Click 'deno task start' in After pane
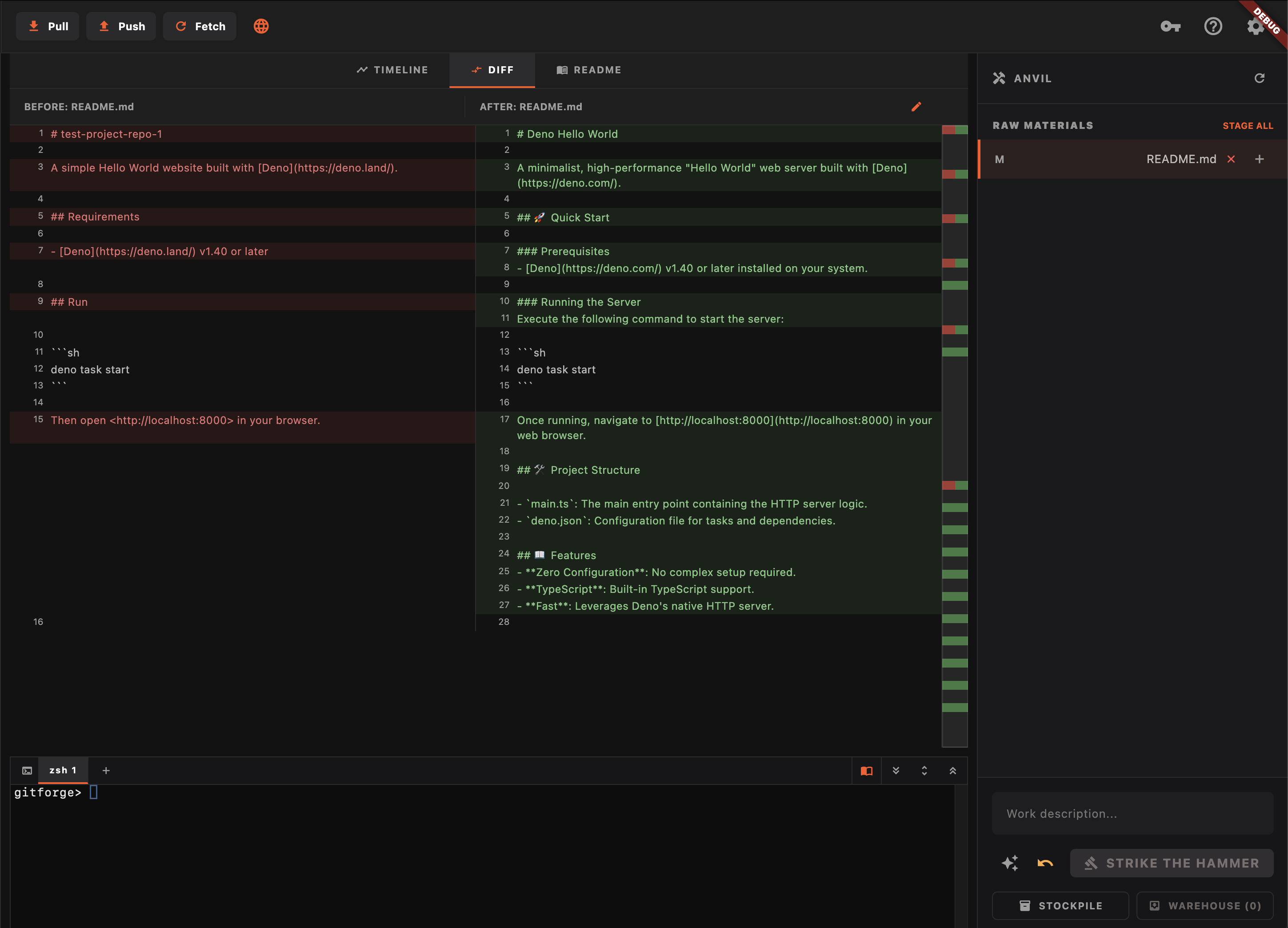The height and width of the screenshot is (928, 1288). [x=556, y=370]
